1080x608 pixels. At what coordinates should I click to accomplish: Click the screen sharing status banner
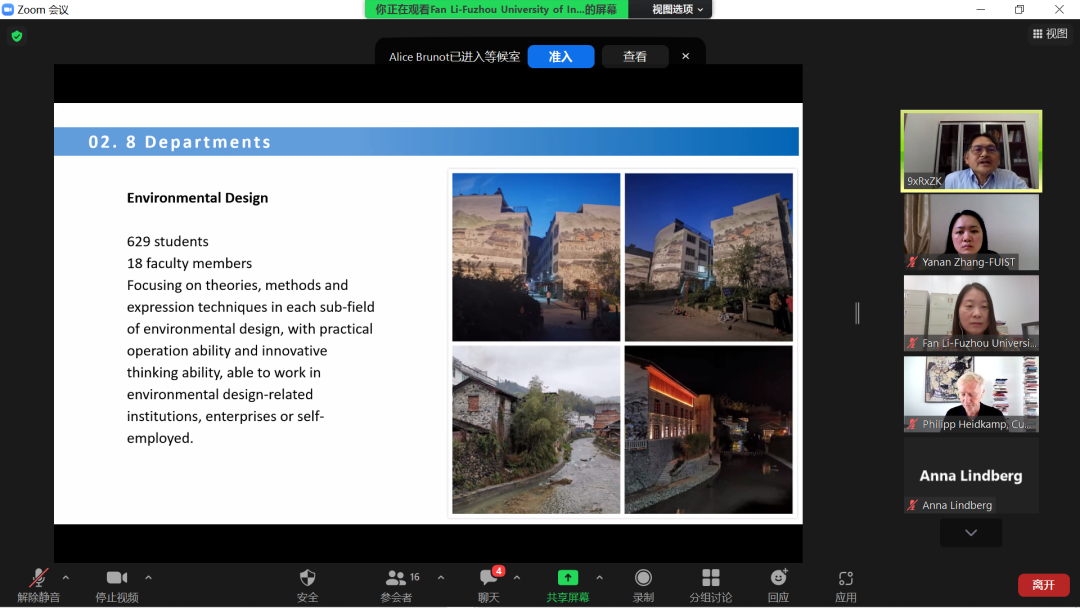[x=496, y=9]
